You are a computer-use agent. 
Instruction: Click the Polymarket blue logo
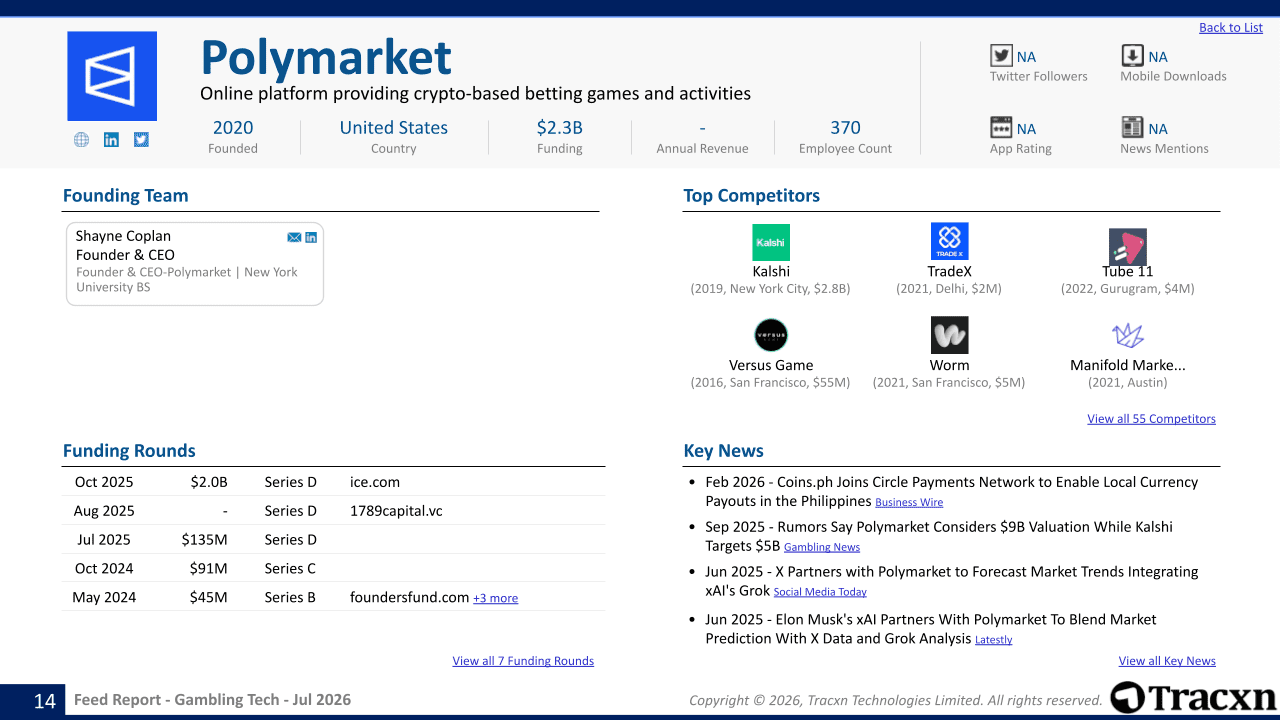click(x=112, y=76)
